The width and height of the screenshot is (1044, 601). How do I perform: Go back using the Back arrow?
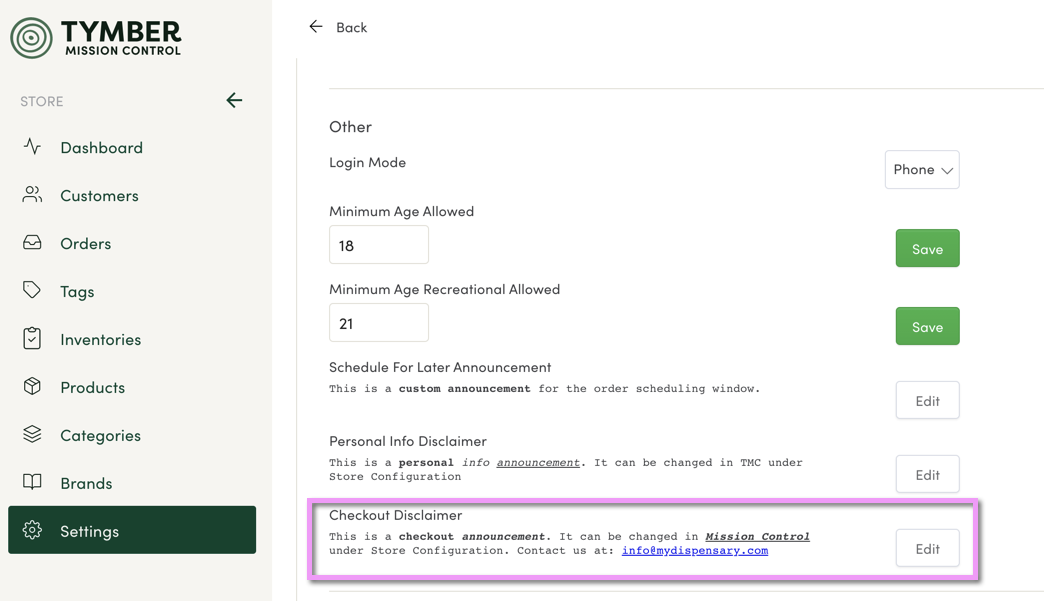click(x=317, y=27)
